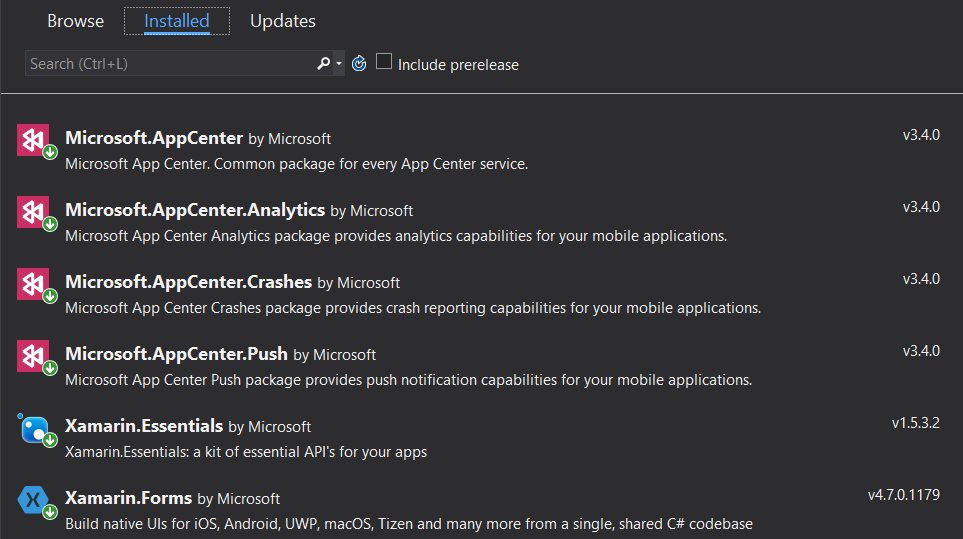The height and width of the screenshot is (539, 963).
Task: Click the magnifier search icon
Action: pyautogui.click(x=323, y=63)
